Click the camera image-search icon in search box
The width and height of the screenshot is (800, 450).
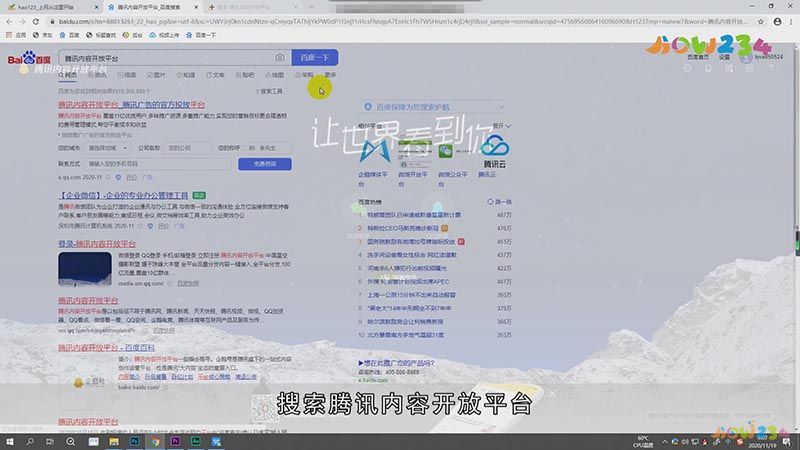point(280,58)
